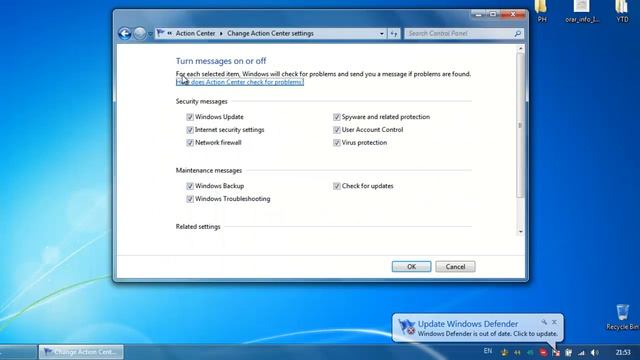Toggle User Account Control checkbox
Image resolution: width=640 pixels, height=360 pixels.
[x=337, y=130]
